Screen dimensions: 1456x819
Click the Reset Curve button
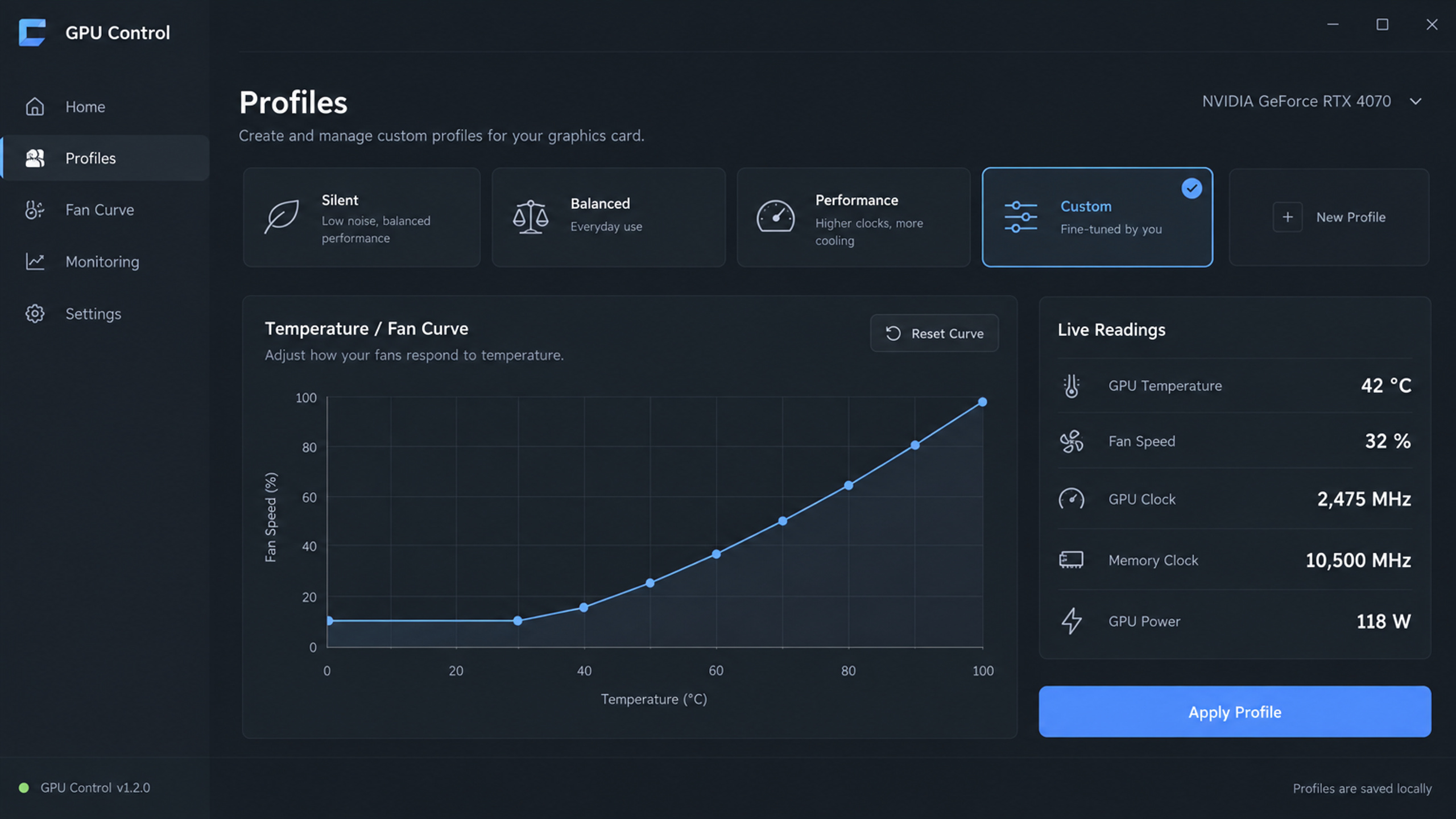tap(934, 333)
